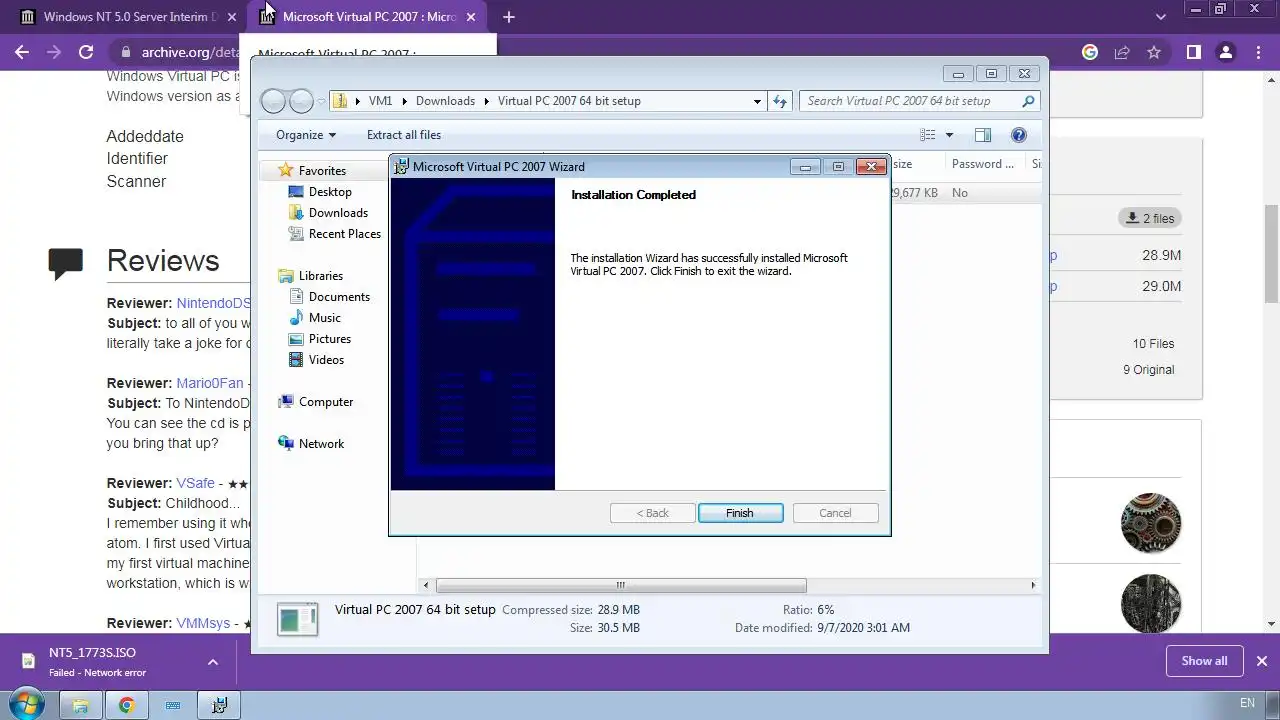Open Chrome side panel icon
Image resolution: width=1280 pixels, height=720 pixels.
click(x=1193, y=52)
